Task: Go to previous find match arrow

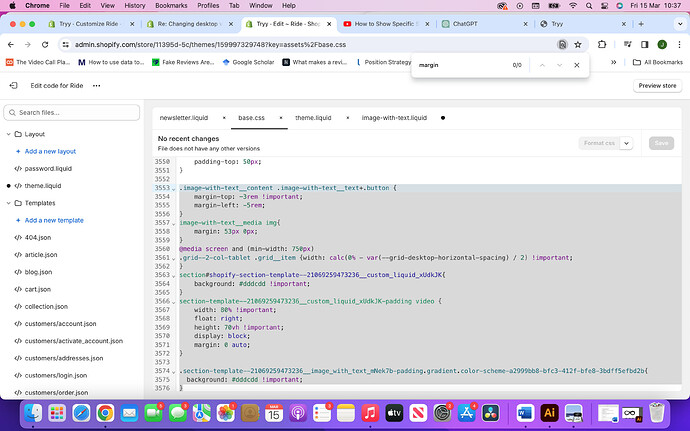Action: (540, 65)
